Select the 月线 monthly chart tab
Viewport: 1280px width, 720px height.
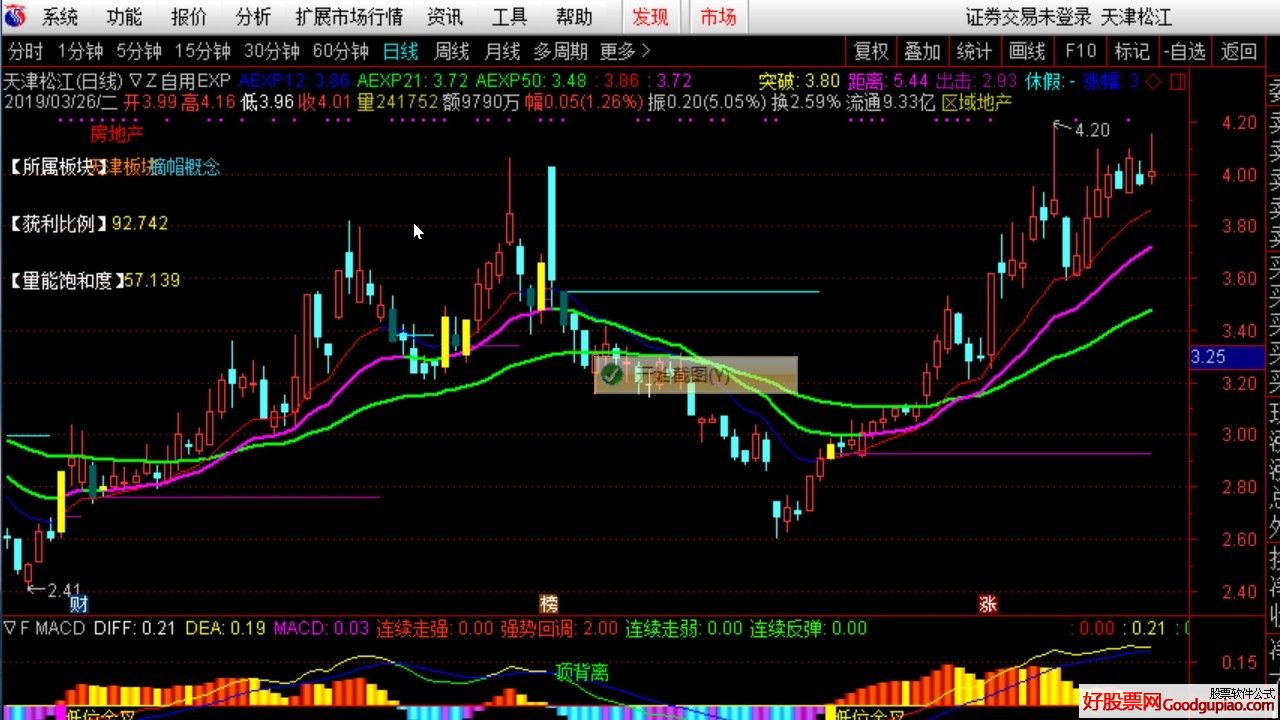[502, 51]
